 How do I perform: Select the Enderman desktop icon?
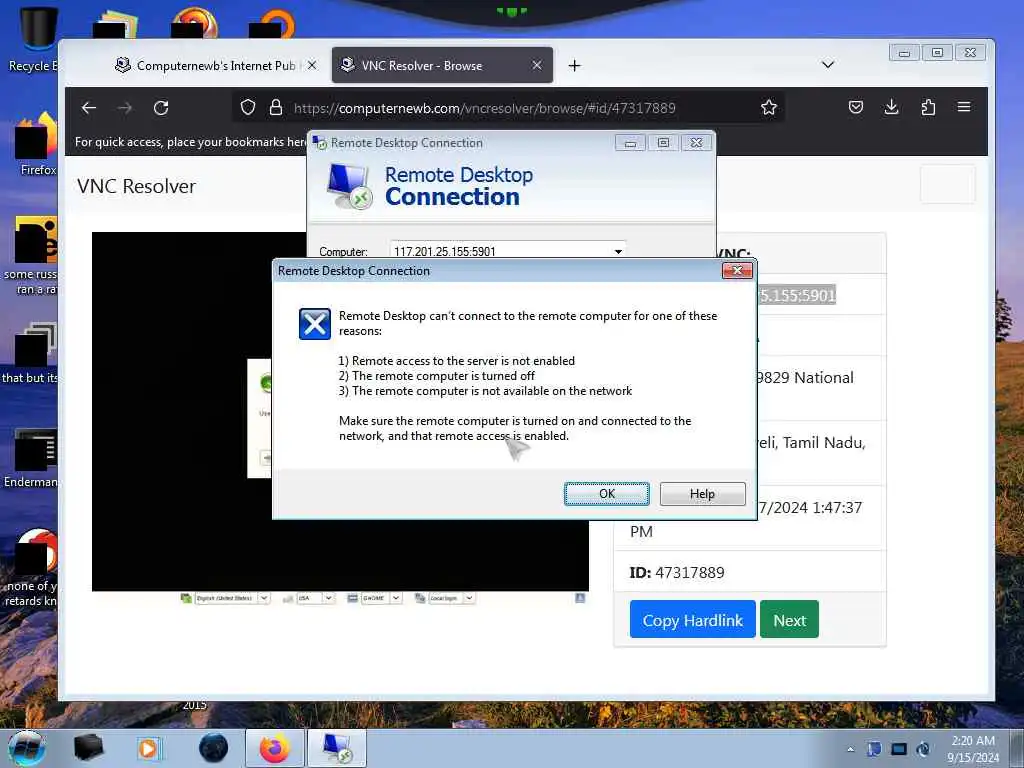(31, 458)
